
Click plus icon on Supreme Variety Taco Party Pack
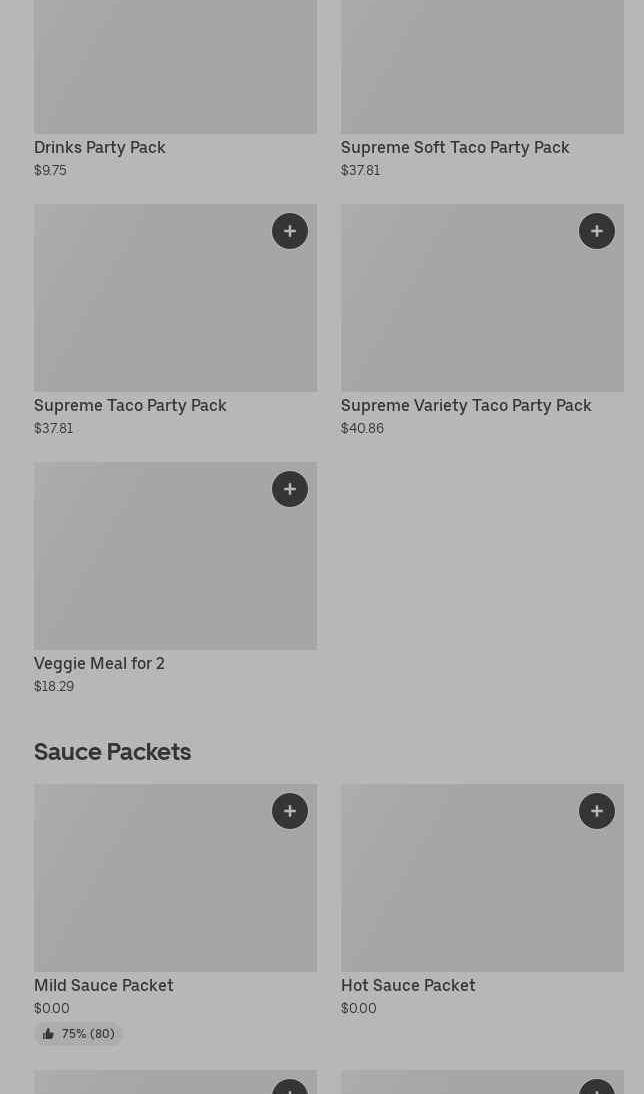click(x=597, y=231)
